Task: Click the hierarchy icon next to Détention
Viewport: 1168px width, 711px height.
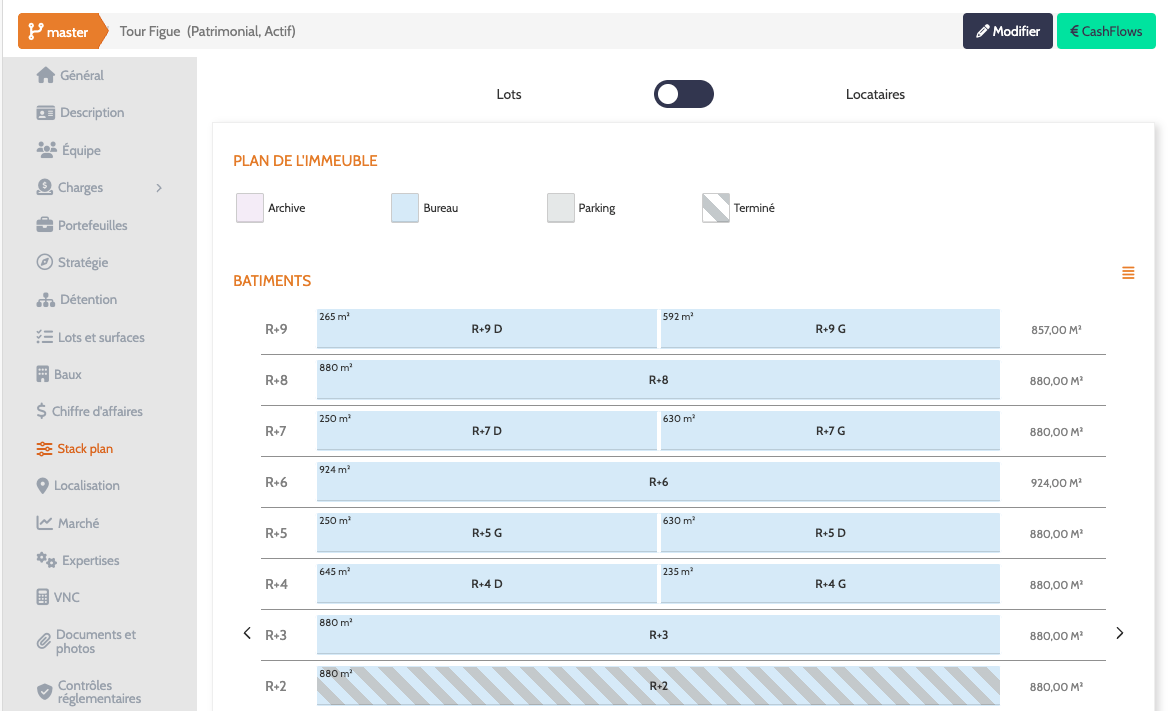Action: pos(45,300)
